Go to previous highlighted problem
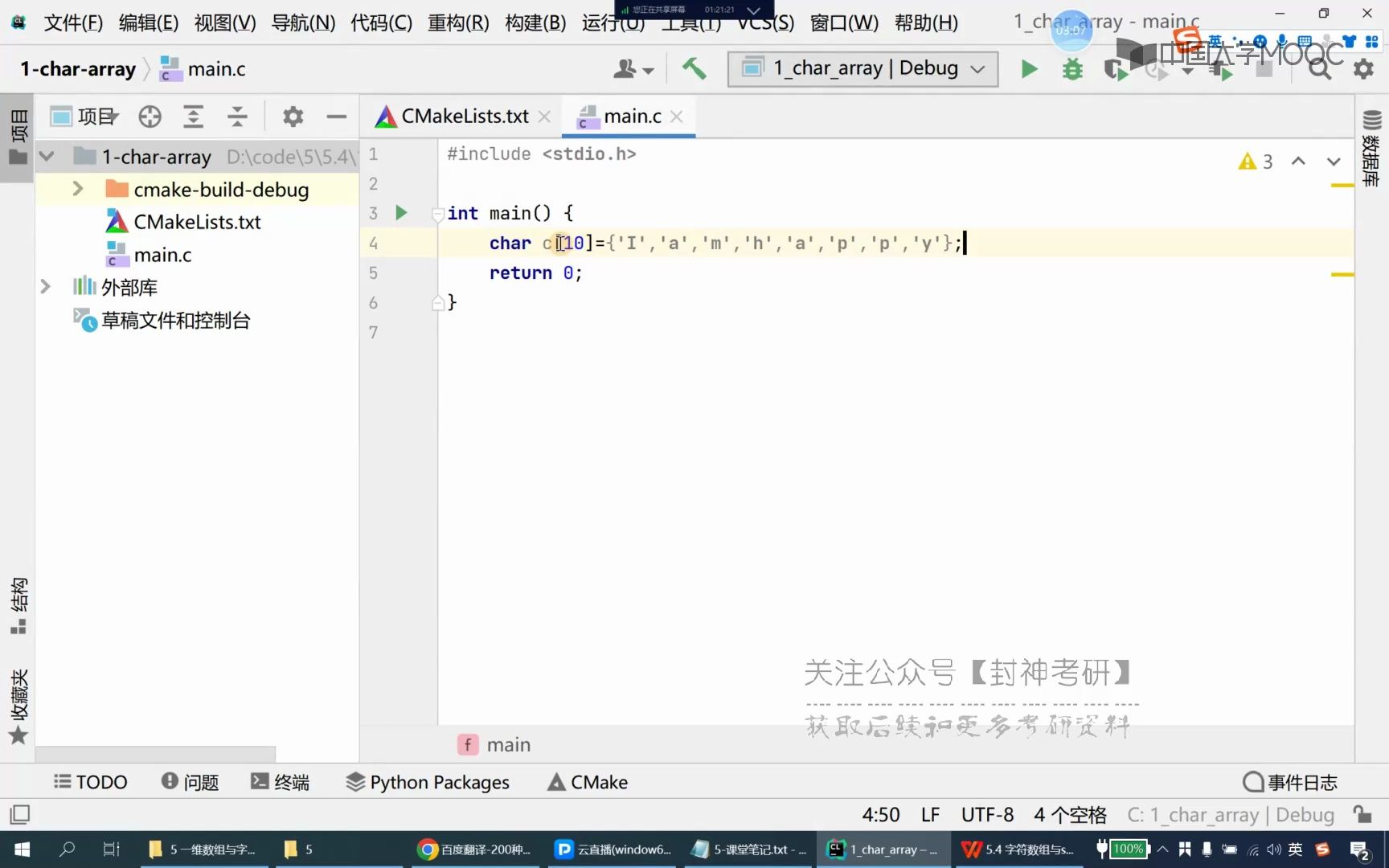 coord(1298,162)
